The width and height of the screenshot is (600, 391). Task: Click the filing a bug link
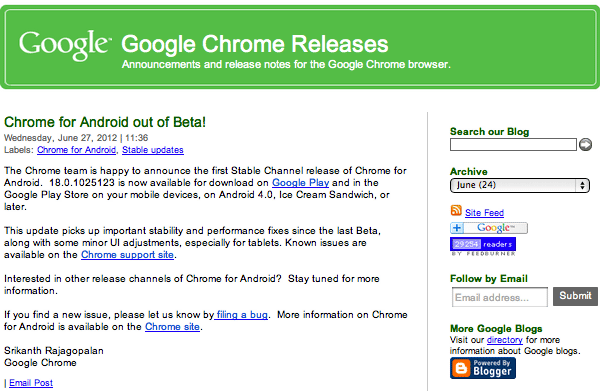tap(241, 315)
